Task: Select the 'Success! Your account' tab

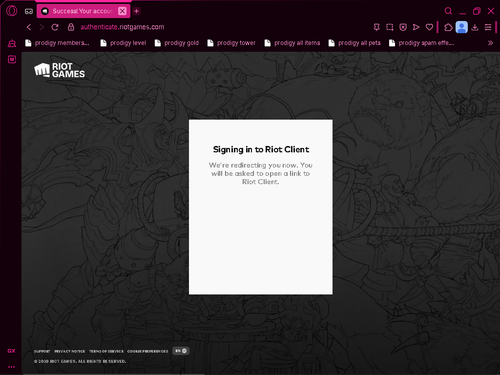Action: tap(83, 11)
